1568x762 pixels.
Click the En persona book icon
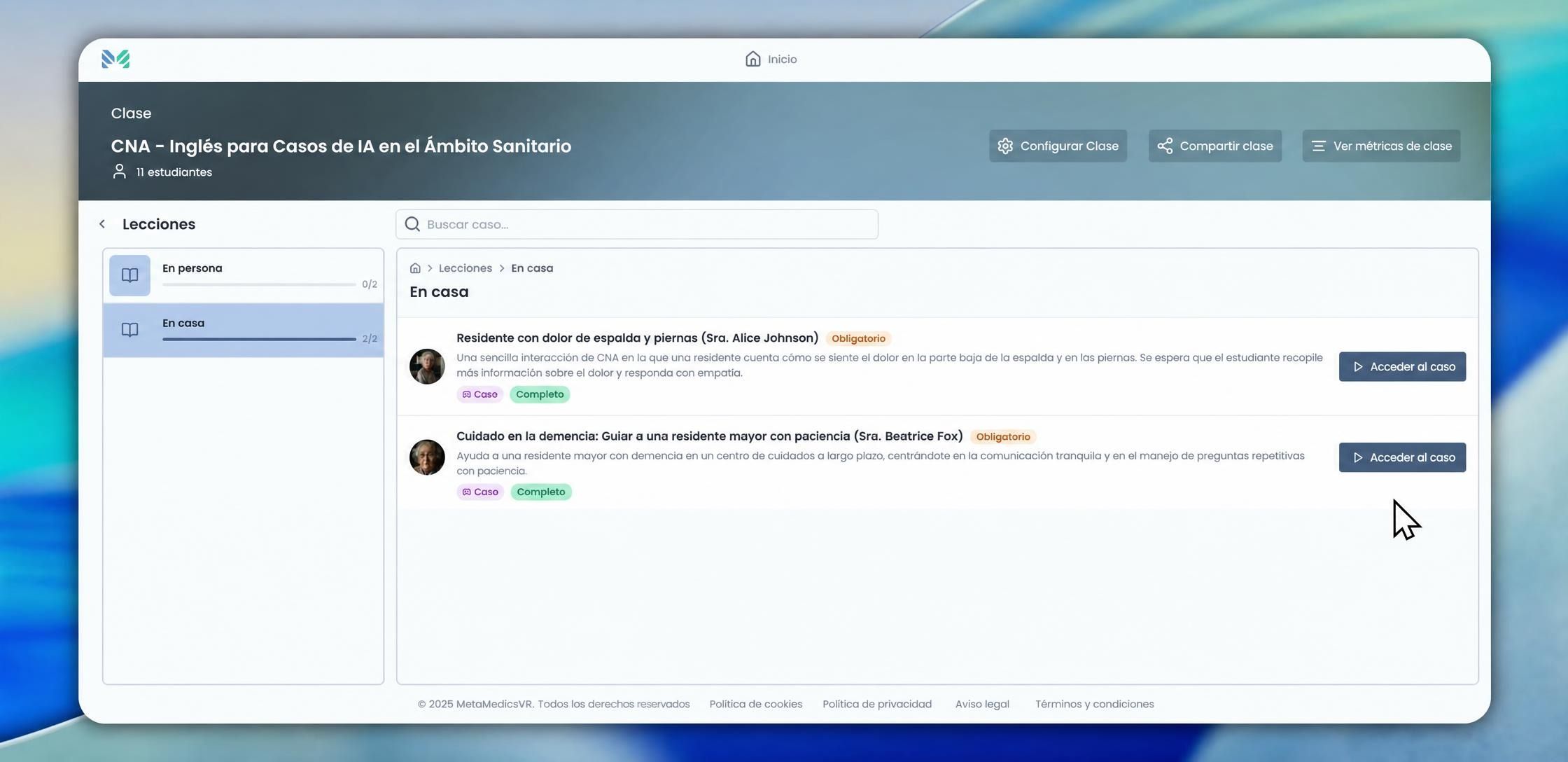coord(129,275)
